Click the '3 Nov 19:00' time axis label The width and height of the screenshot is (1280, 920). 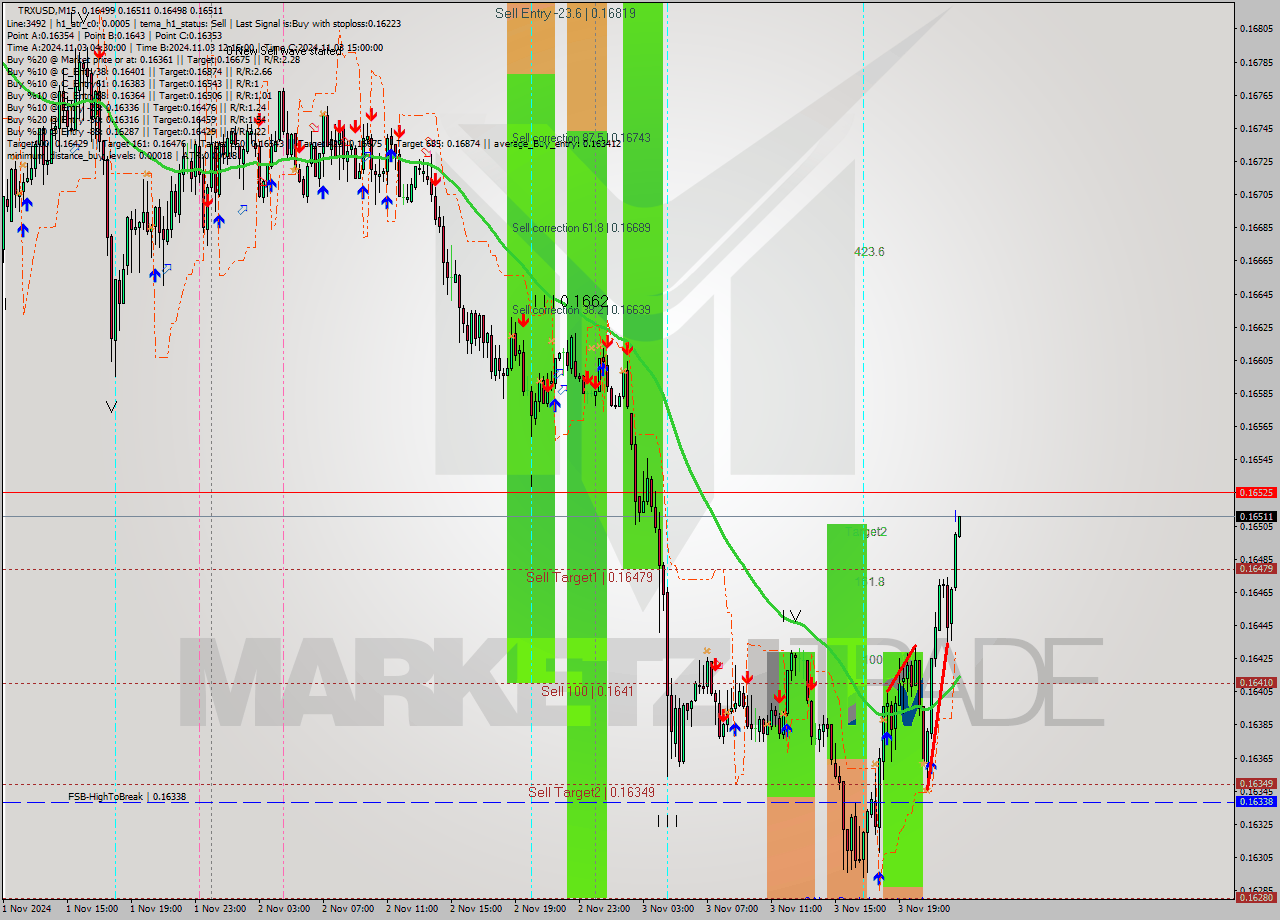(x=924, y=909)
